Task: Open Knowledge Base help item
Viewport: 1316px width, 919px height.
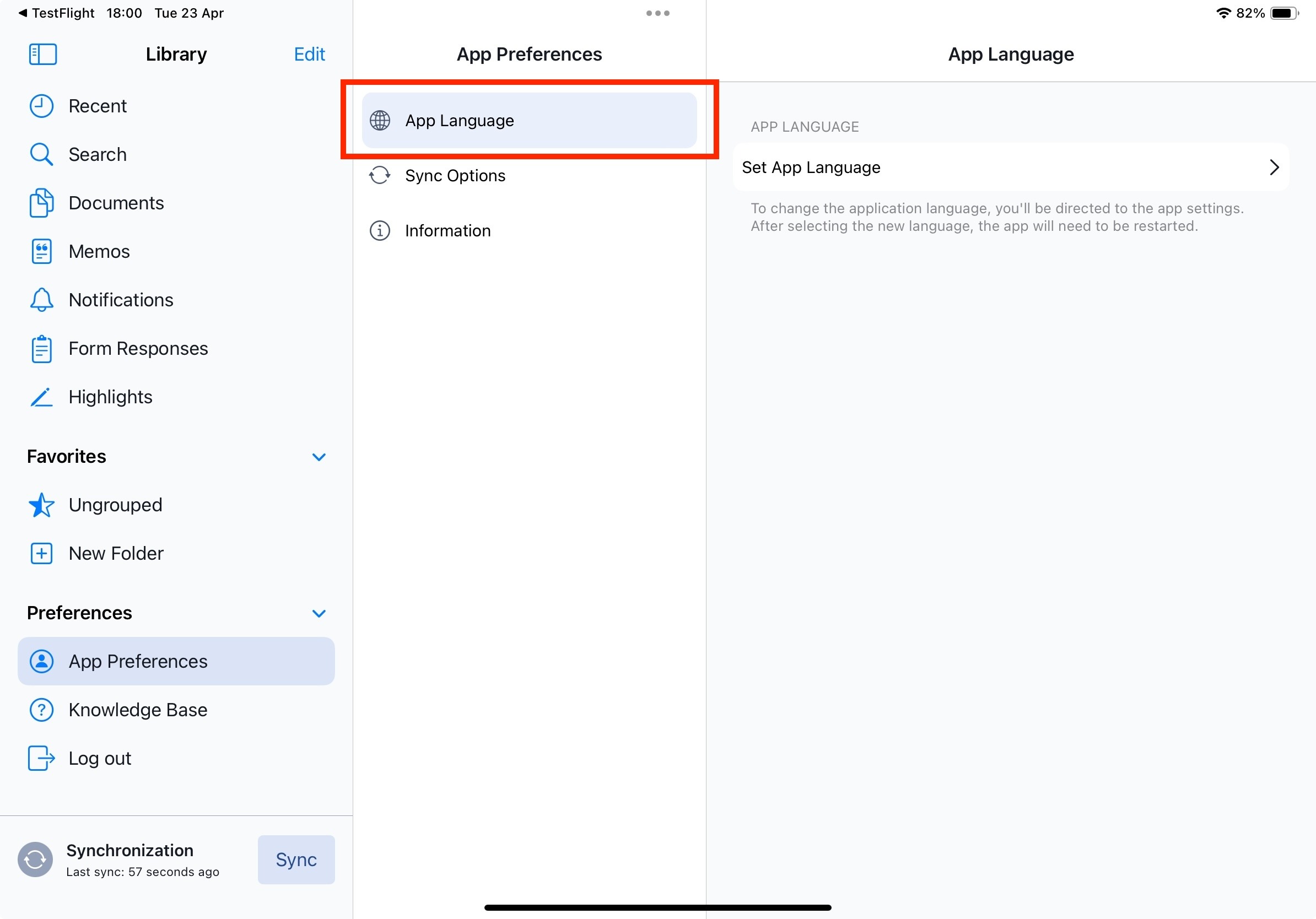Action: point(138,710)
